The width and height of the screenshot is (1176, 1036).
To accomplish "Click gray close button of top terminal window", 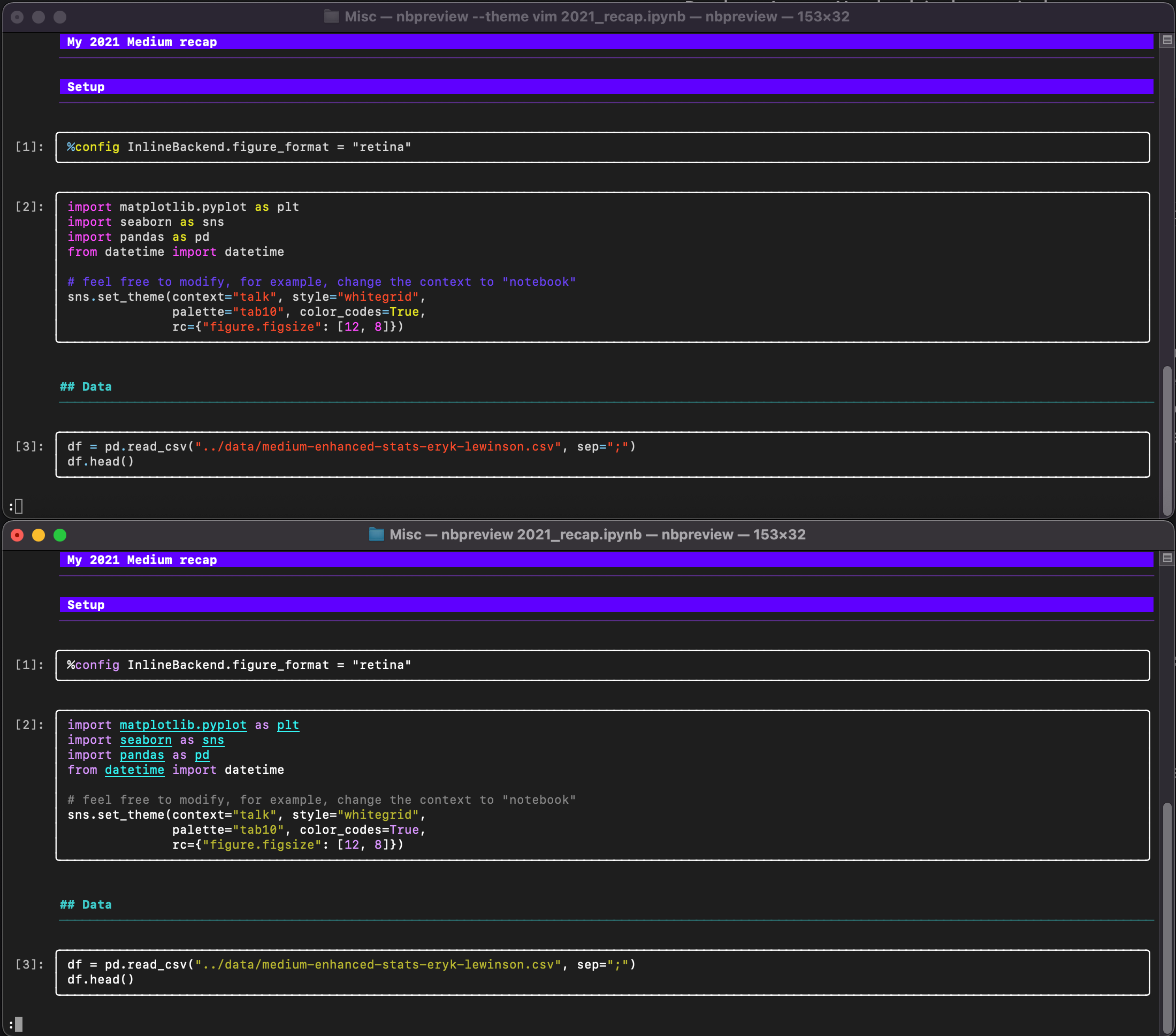I will (17, 17).
